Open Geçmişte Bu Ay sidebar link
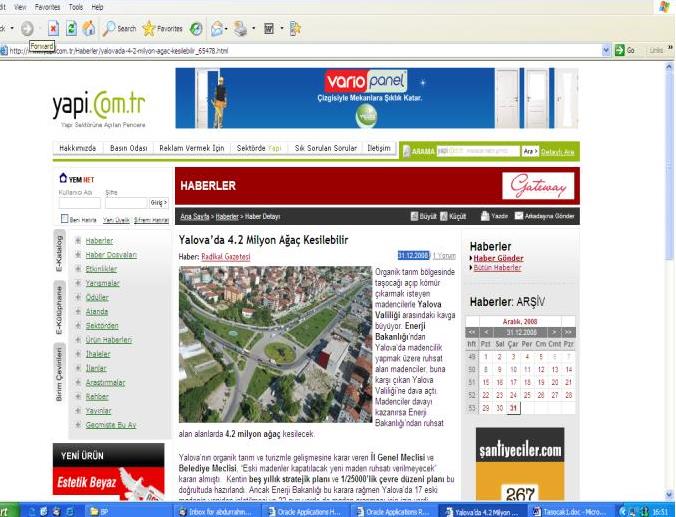 (111, 425)
